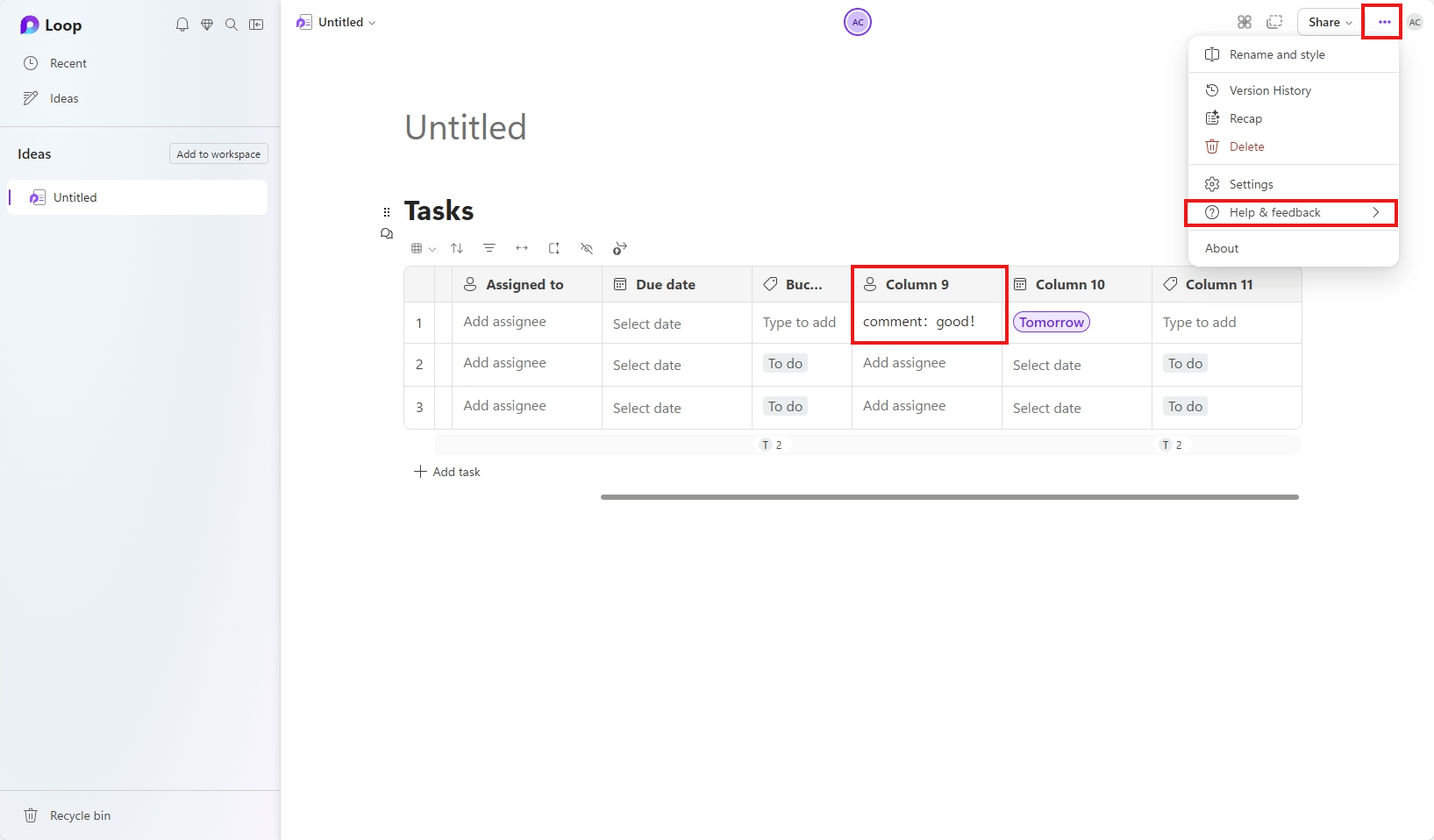Click the Assigned to column header
Screen dimensions: 1434x840
(x=527, y=284)
